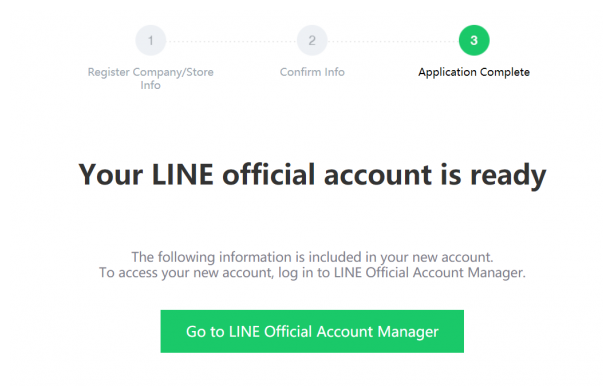Click the Application Complete step label
The height and width of the screenshot is (386, 603).
[474, 72]
